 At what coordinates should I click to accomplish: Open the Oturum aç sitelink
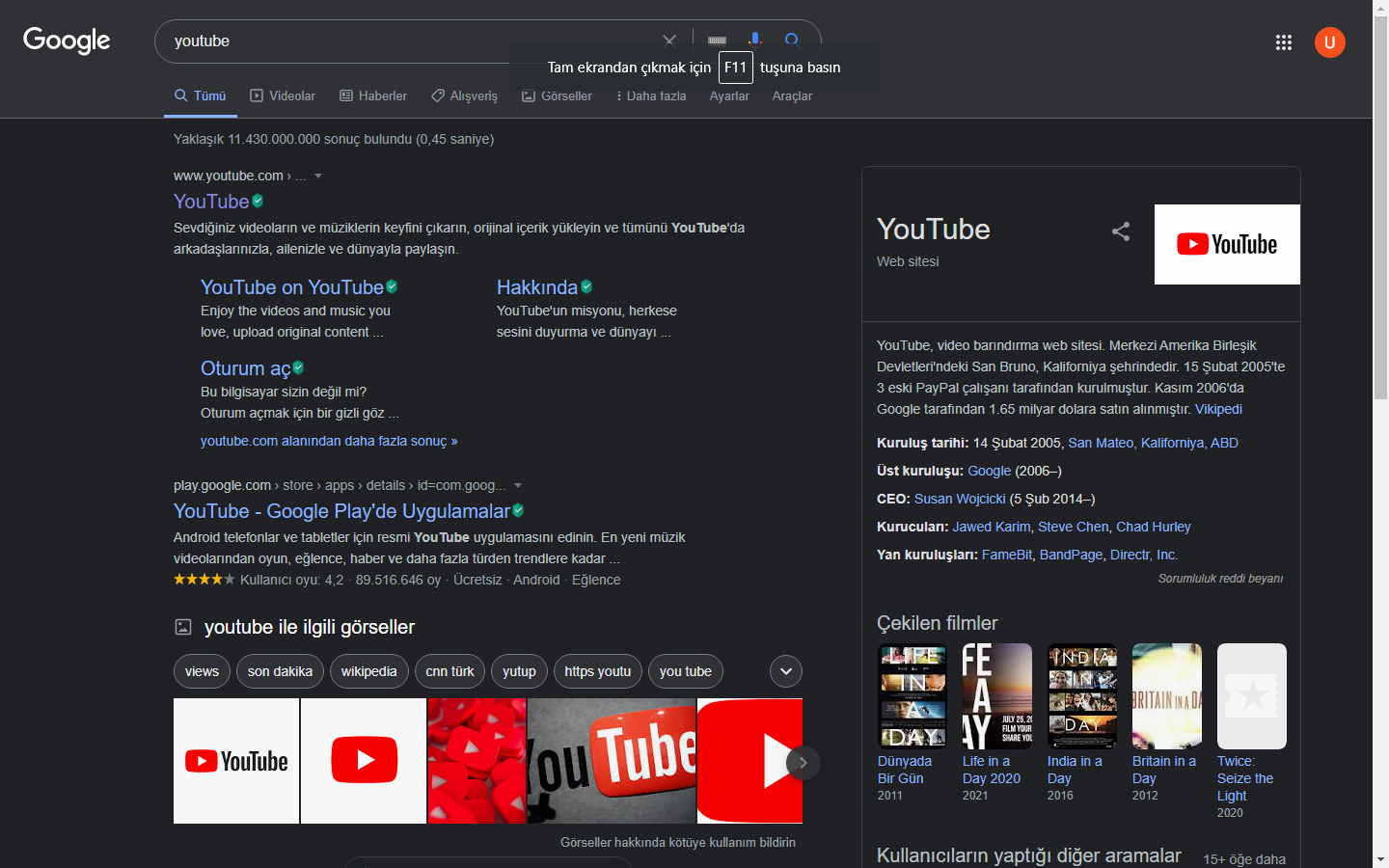click(245, 367)
